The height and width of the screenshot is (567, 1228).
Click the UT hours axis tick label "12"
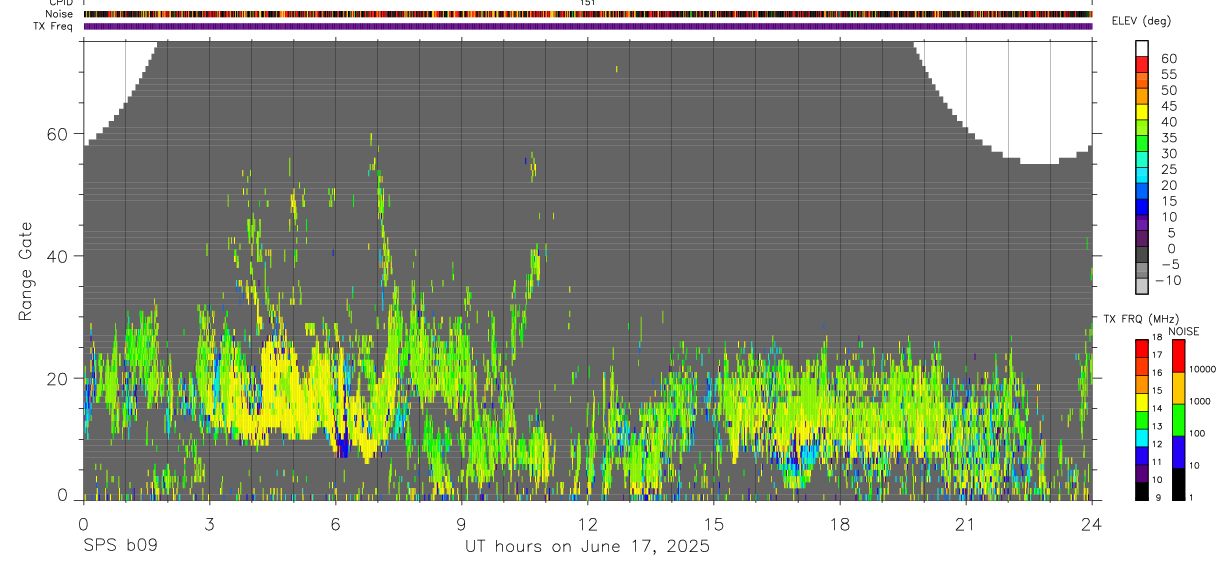point(588,524)
